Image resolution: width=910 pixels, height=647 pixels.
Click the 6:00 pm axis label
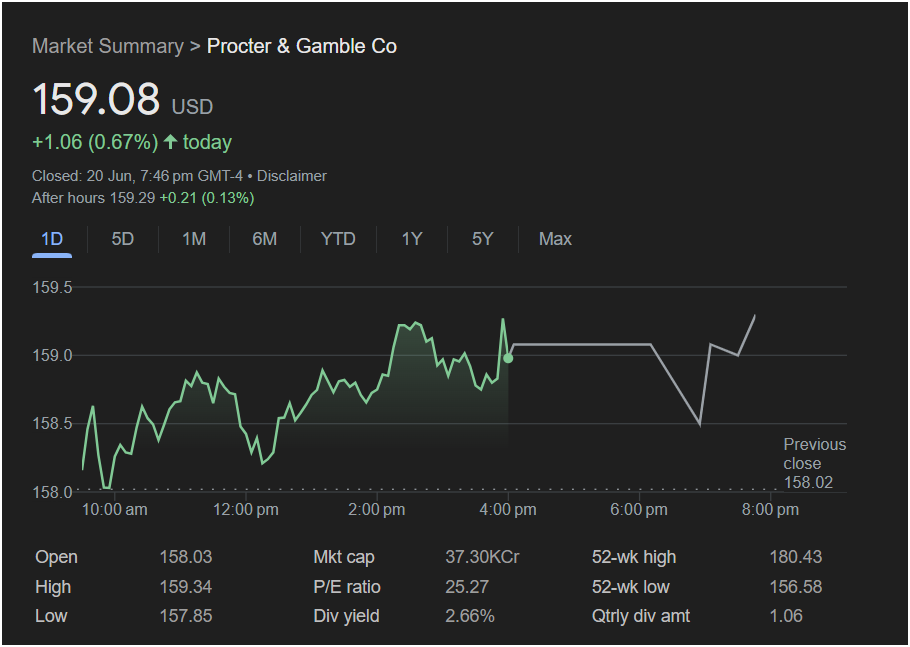click(639, 510)
